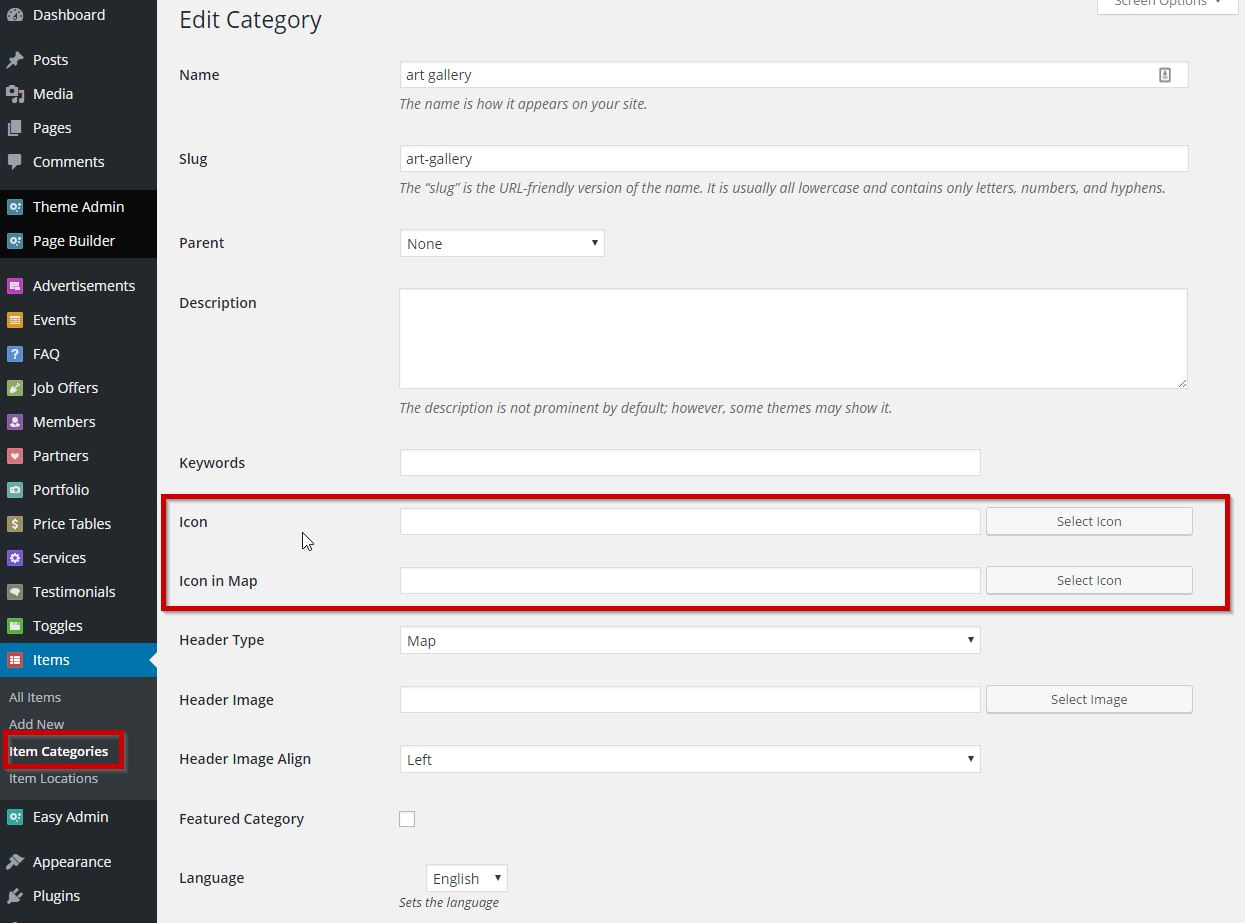Screen dimensions: 1245x923
Task: Click the Icon text input field
Action: pyautogui.click(x=690, y=521)
